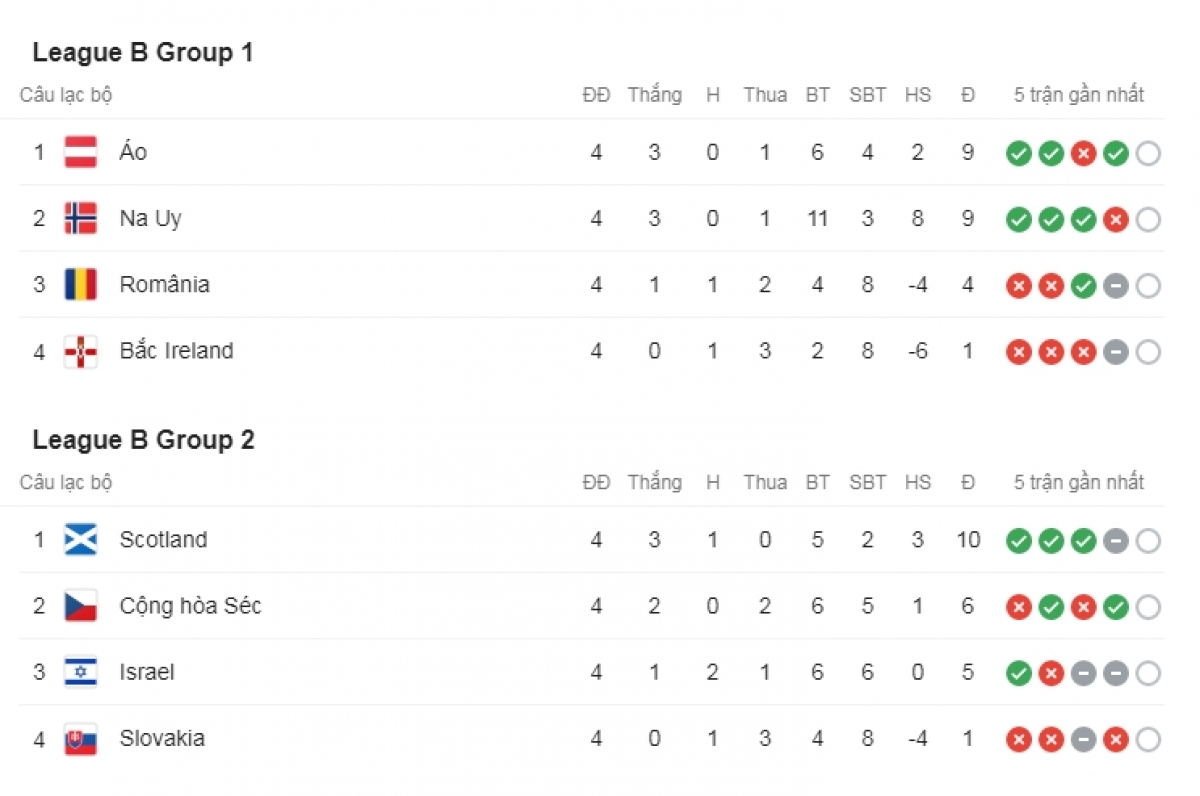Open the Scotland team name link
Viewport: 1200px width, 796px height.
click(163, 540)
